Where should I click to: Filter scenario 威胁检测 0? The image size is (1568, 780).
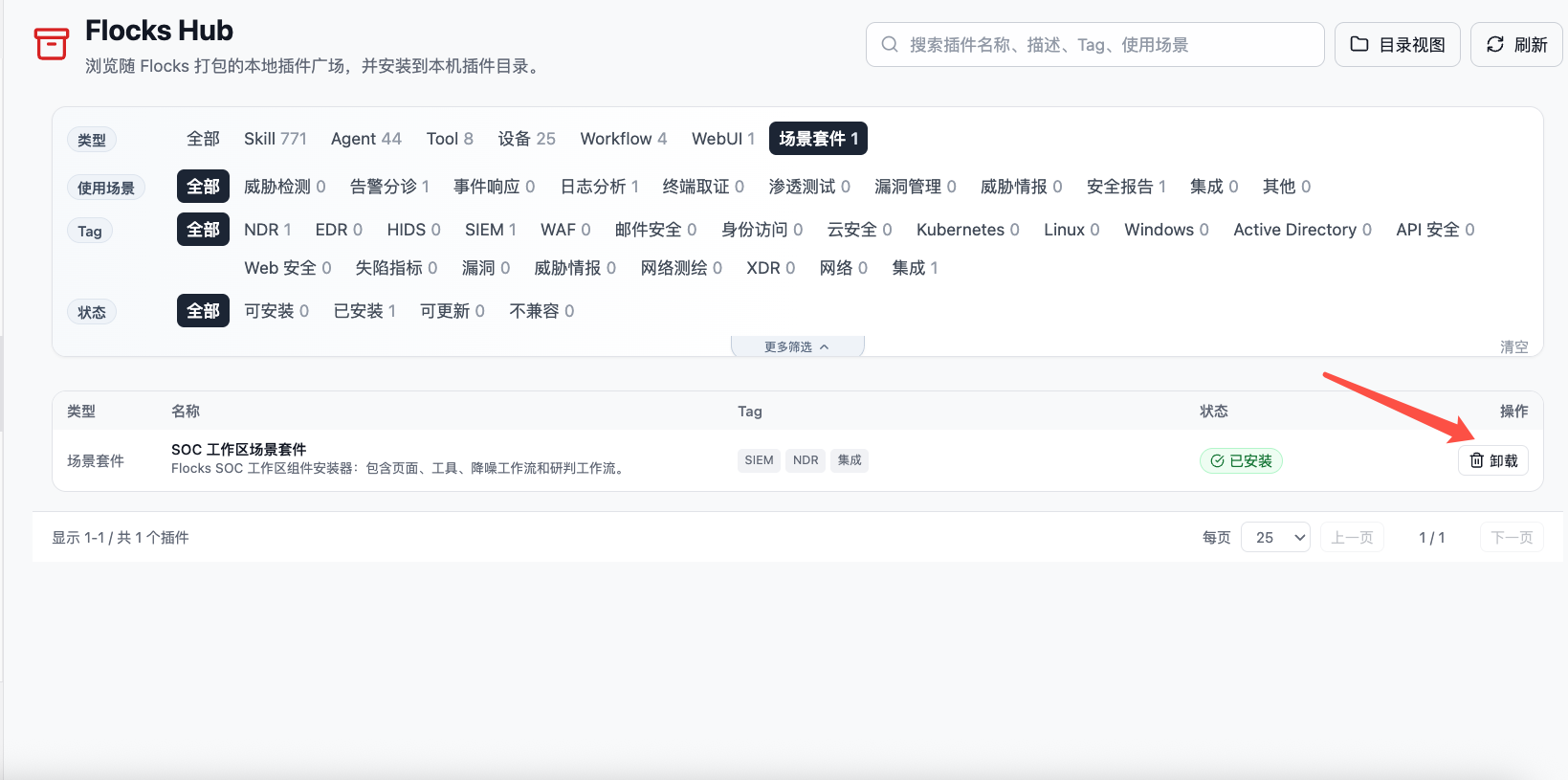coord(285,187)
